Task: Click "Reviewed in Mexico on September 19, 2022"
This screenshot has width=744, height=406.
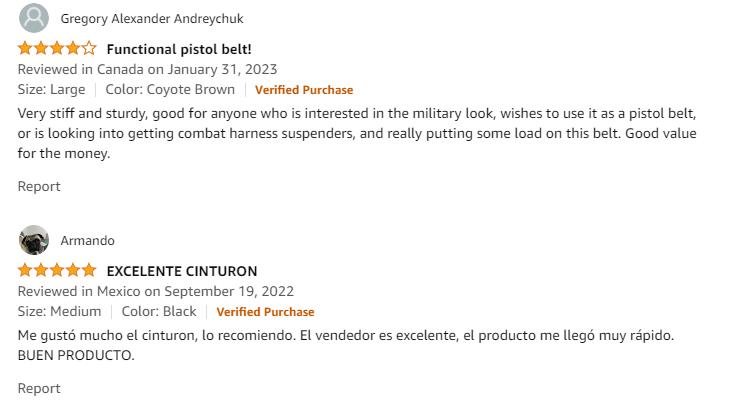Action: click(155, 291)
